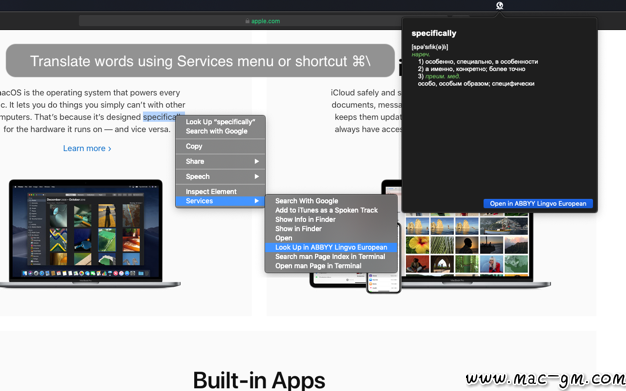The height and width of the screenshot is (391, 626).
Task: Click Open in ABBYY Lingvo European button
Action: tap(538, 203)
